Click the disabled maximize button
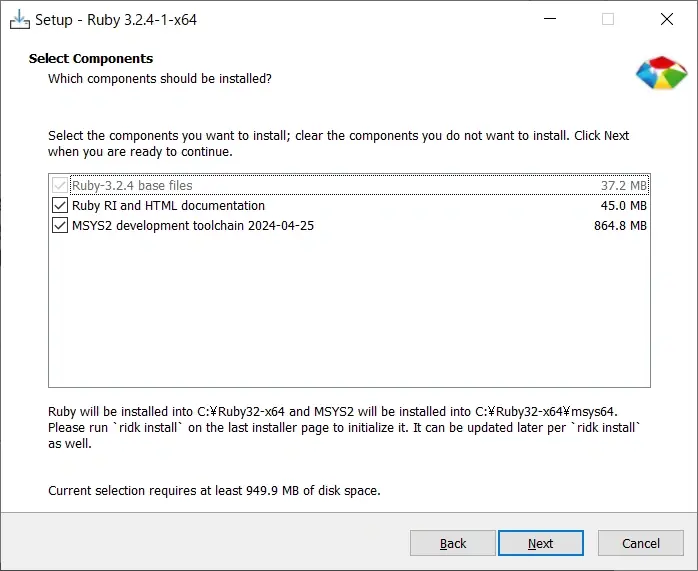The image size is (698, 571). click(x=608, y=19)
